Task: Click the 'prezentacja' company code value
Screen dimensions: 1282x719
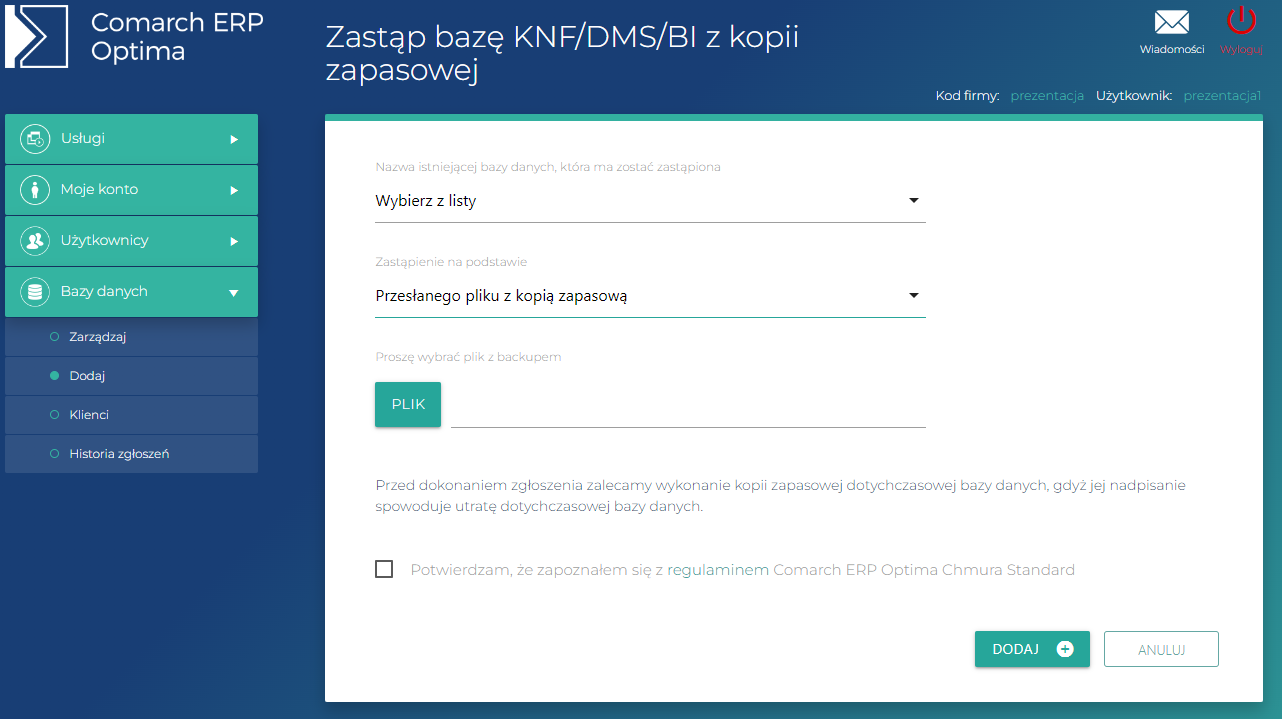Action: coord(1047,96)
